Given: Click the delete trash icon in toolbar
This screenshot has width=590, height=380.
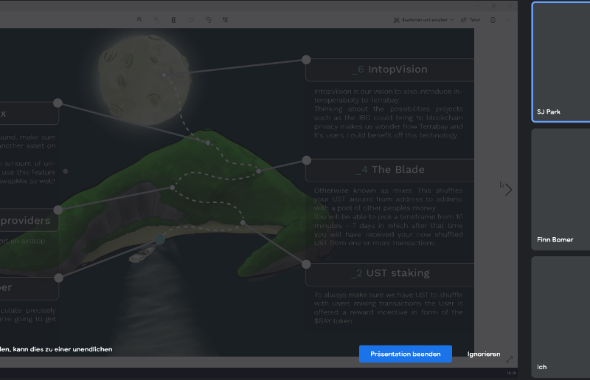Looking at the screenshot, I should point(174,20).
